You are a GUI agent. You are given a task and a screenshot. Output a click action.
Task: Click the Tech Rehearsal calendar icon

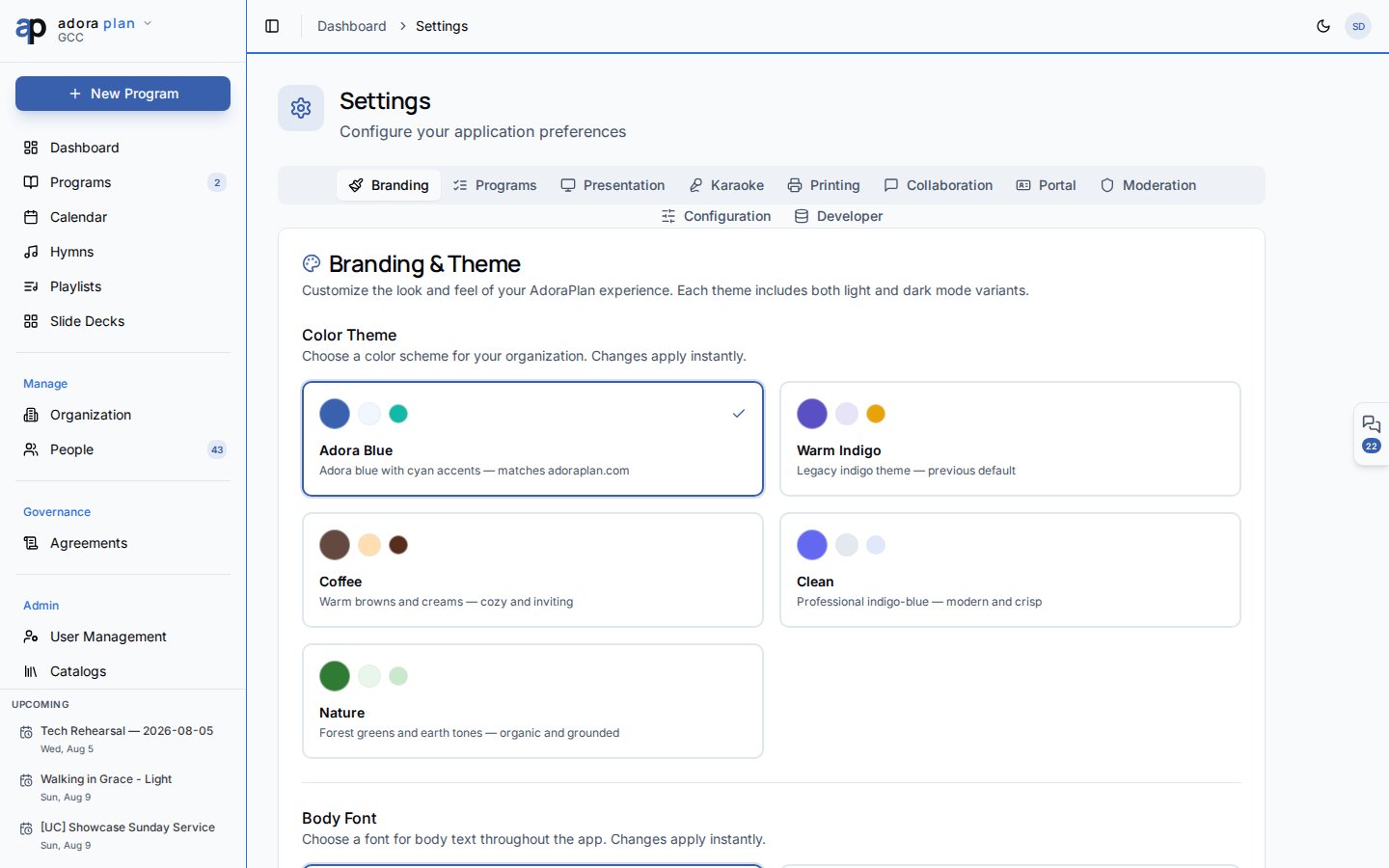26,733
